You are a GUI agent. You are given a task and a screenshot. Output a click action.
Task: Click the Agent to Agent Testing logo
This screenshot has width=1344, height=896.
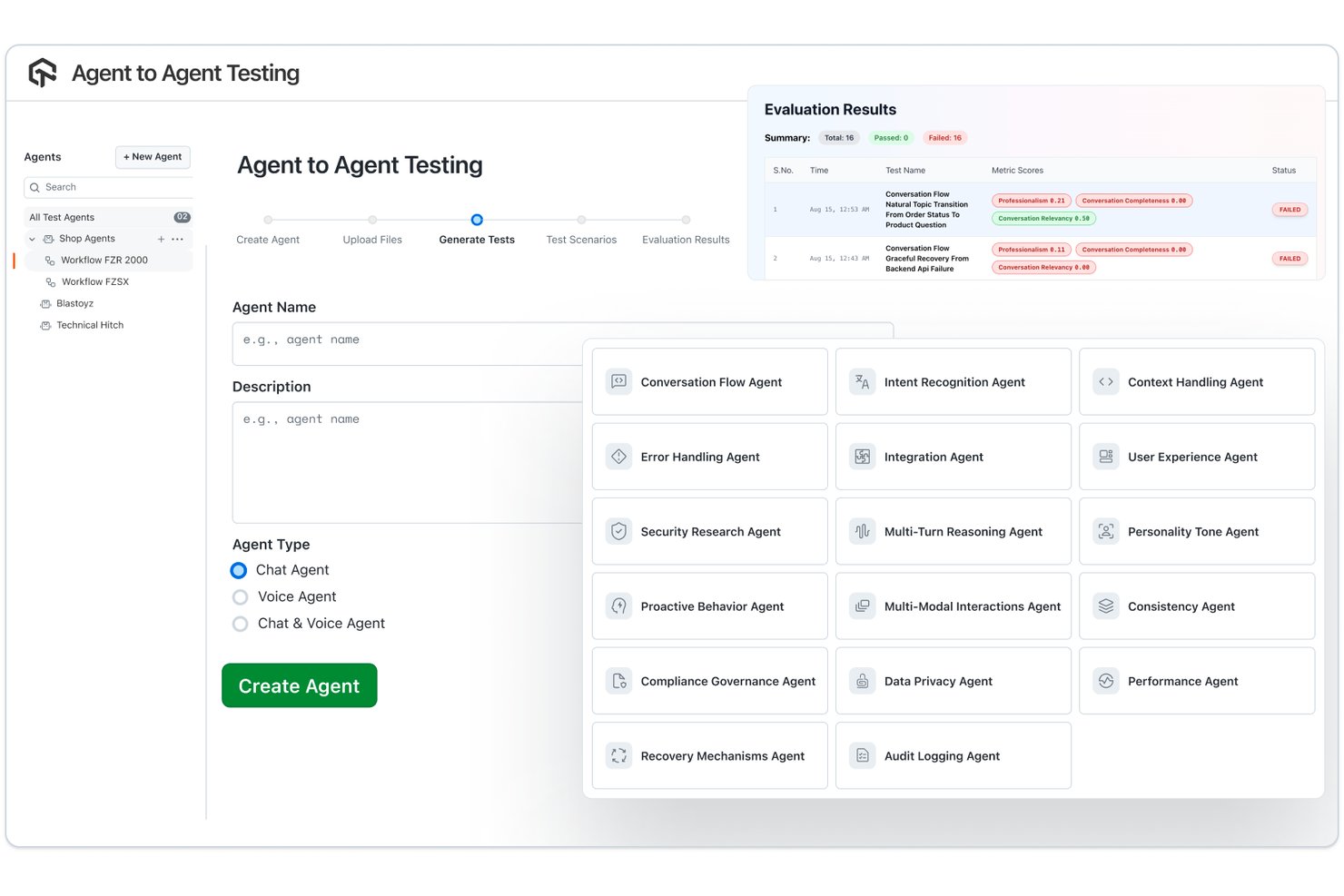[43, 73]
